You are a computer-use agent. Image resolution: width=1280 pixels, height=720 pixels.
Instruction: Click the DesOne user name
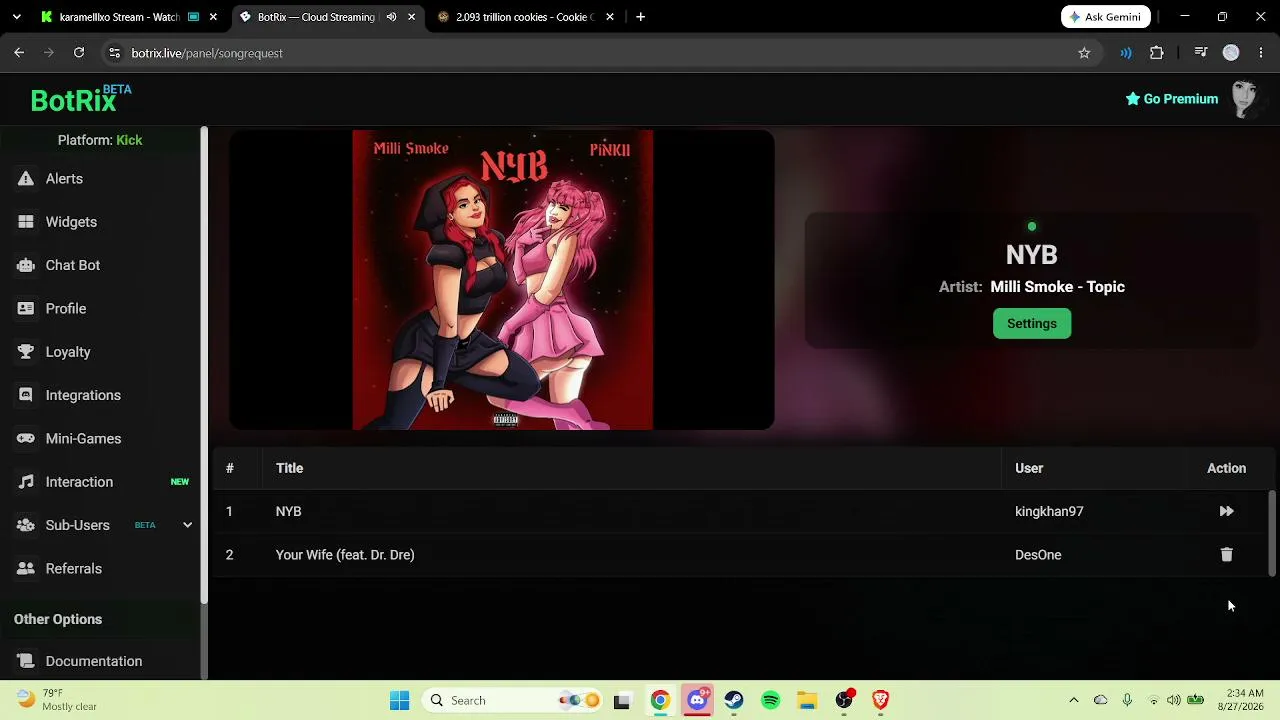(x=1038, y=555)
